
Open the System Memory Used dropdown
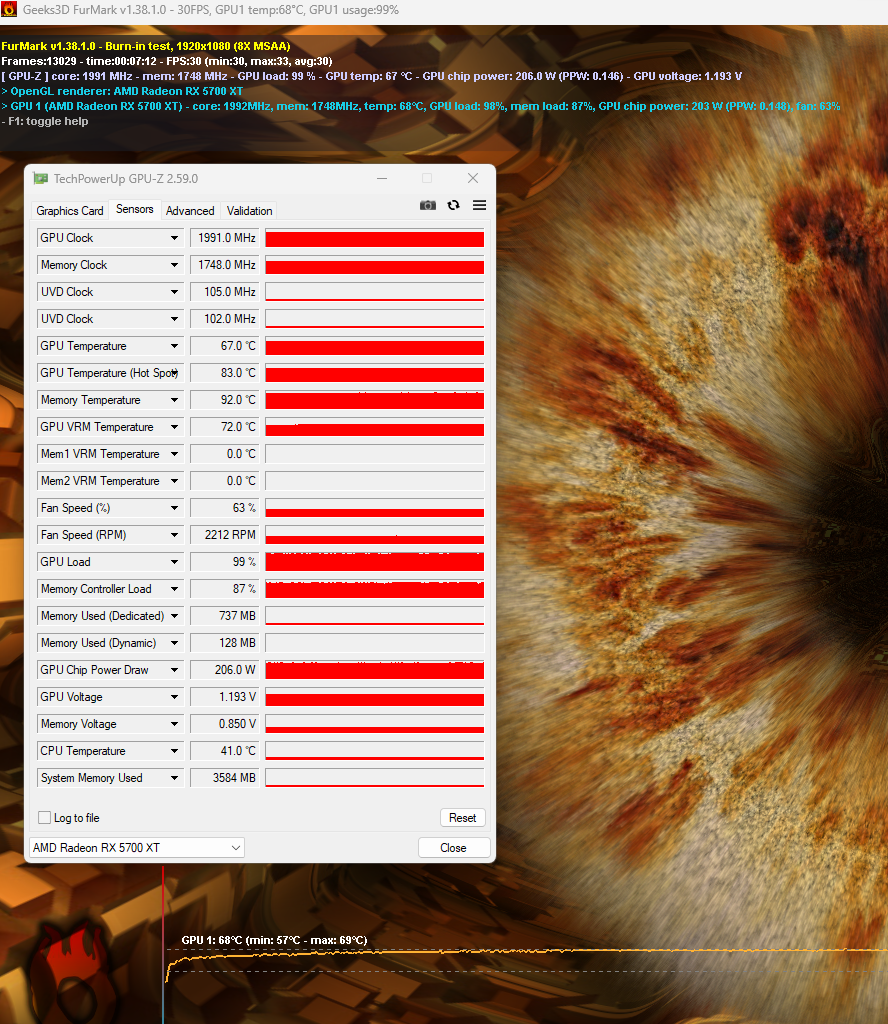point(174,778)
